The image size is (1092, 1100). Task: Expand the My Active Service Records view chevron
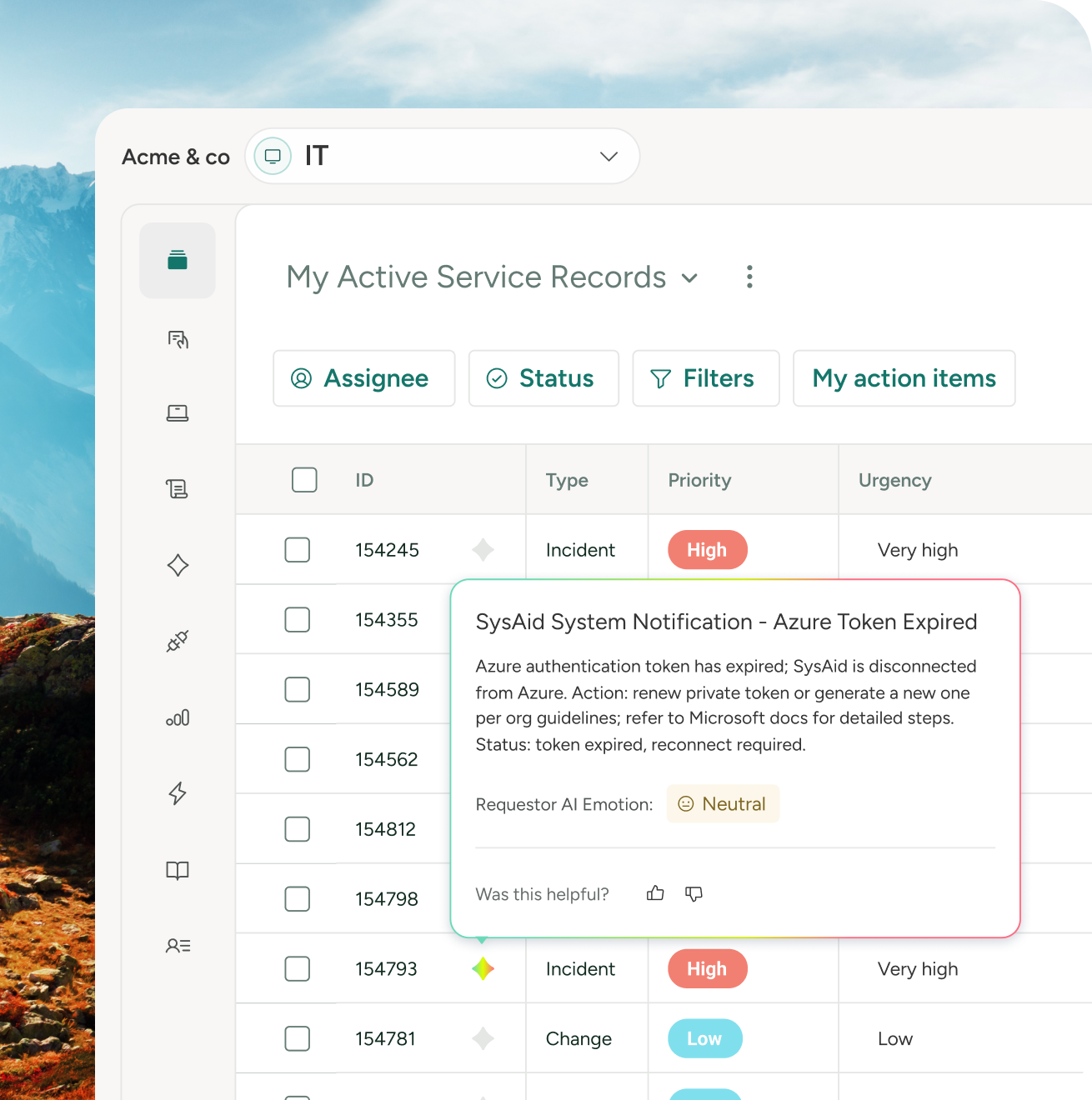click(689, 277)
